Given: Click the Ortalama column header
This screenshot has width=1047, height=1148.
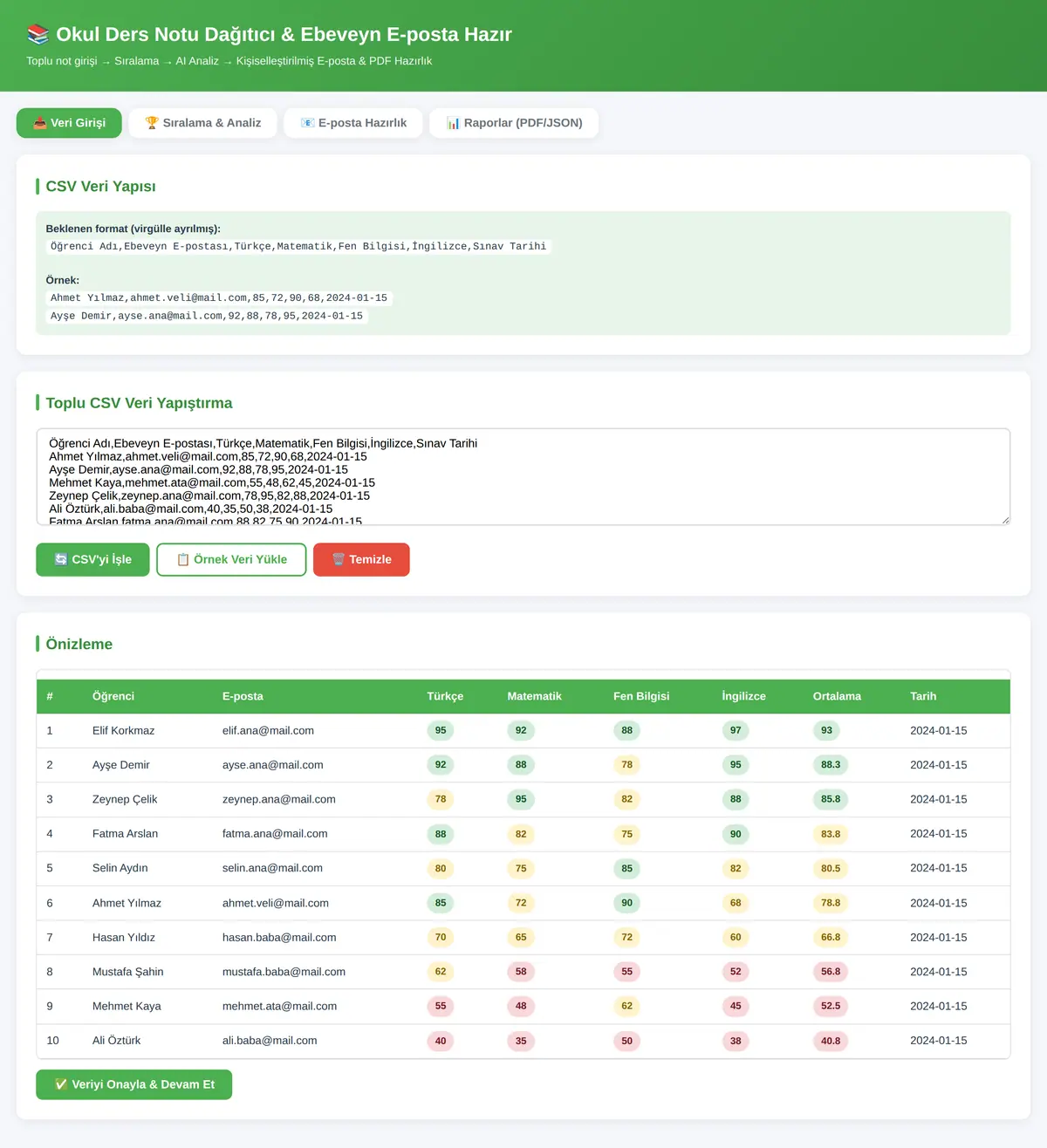Looking at the screenshot, I should coord(837,696).
